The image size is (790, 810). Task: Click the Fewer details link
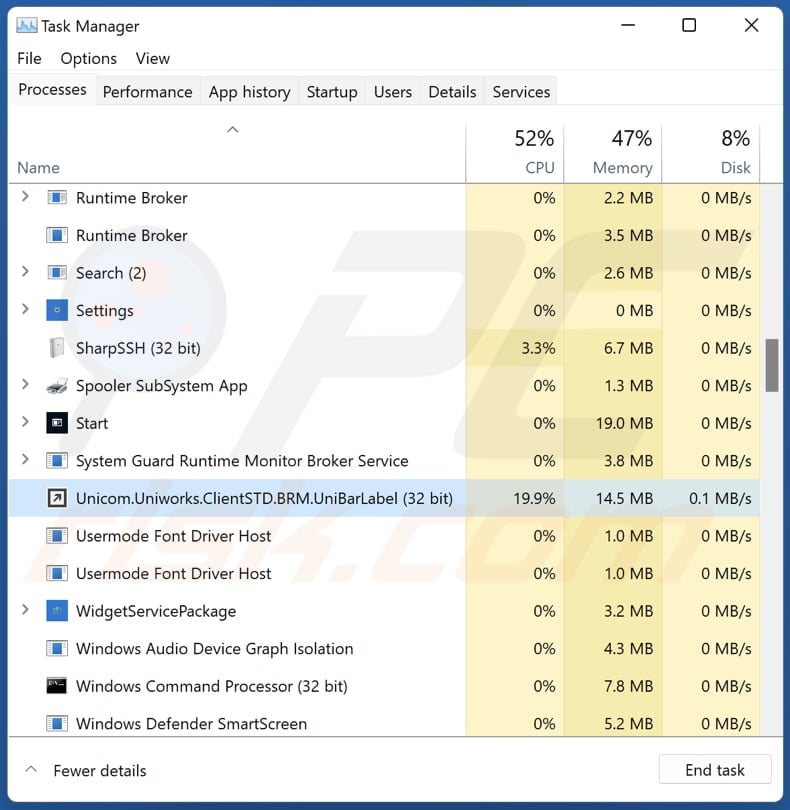coord(100,770)
